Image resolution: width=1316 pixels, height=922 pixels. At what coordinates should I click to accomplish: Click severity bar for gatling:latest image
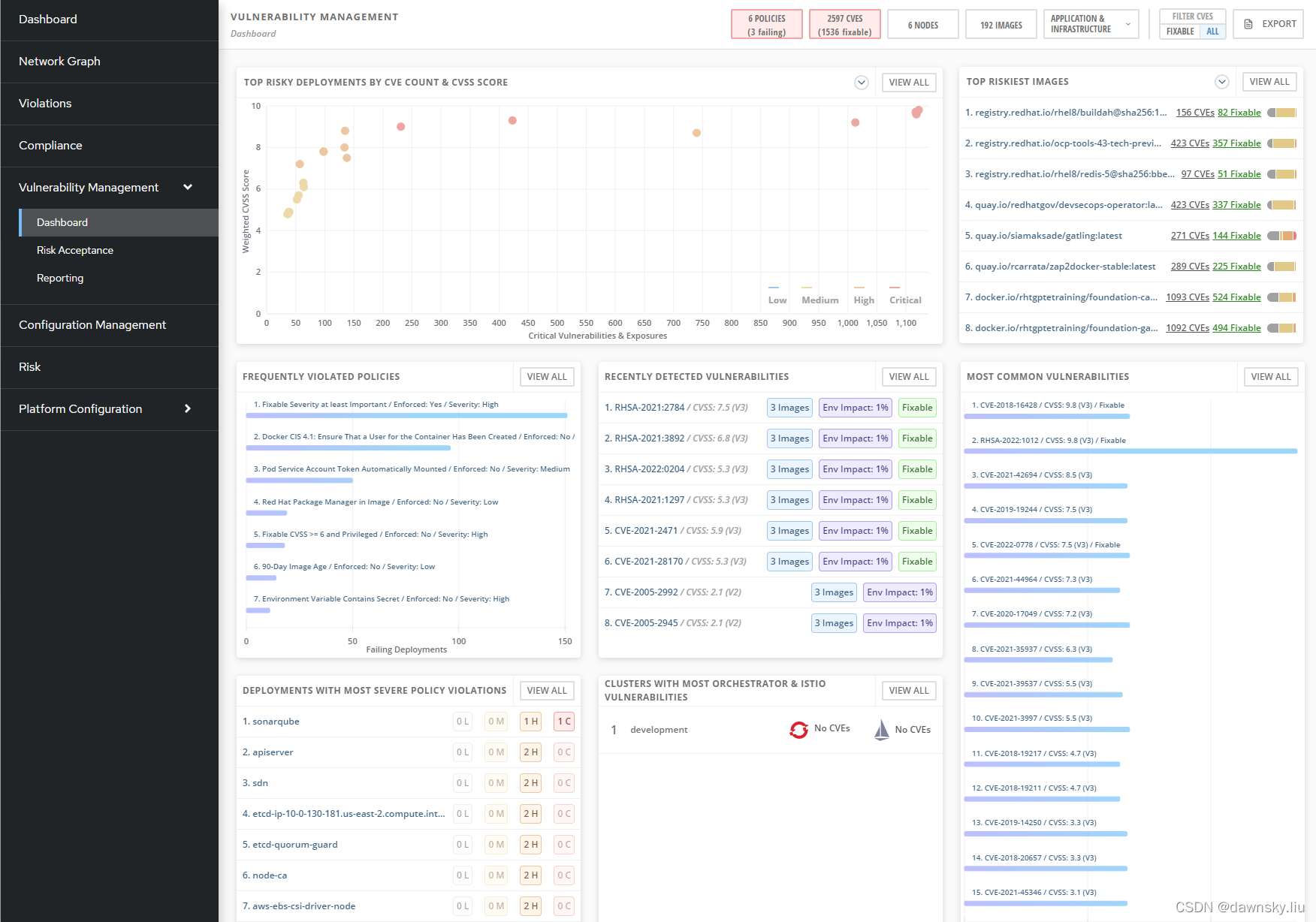pos(1281,236)
